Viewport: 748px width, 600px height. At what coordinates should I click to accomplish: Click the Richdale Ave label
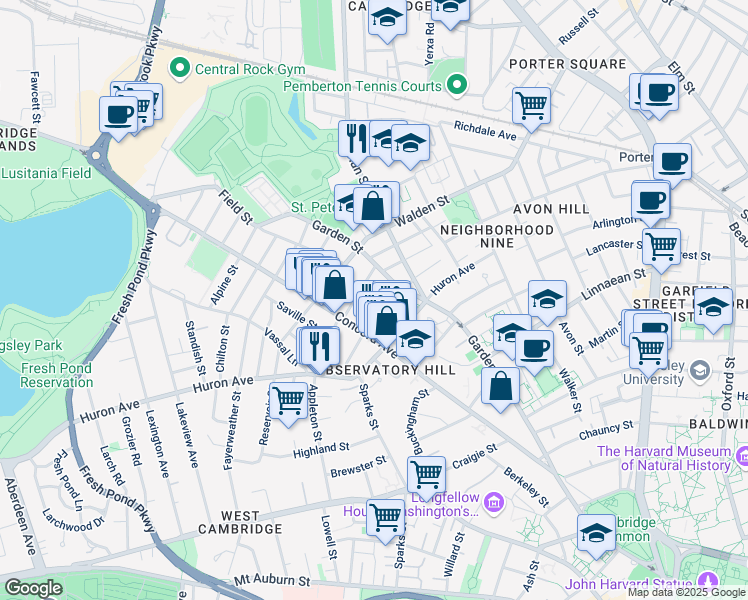coord(485,131)
